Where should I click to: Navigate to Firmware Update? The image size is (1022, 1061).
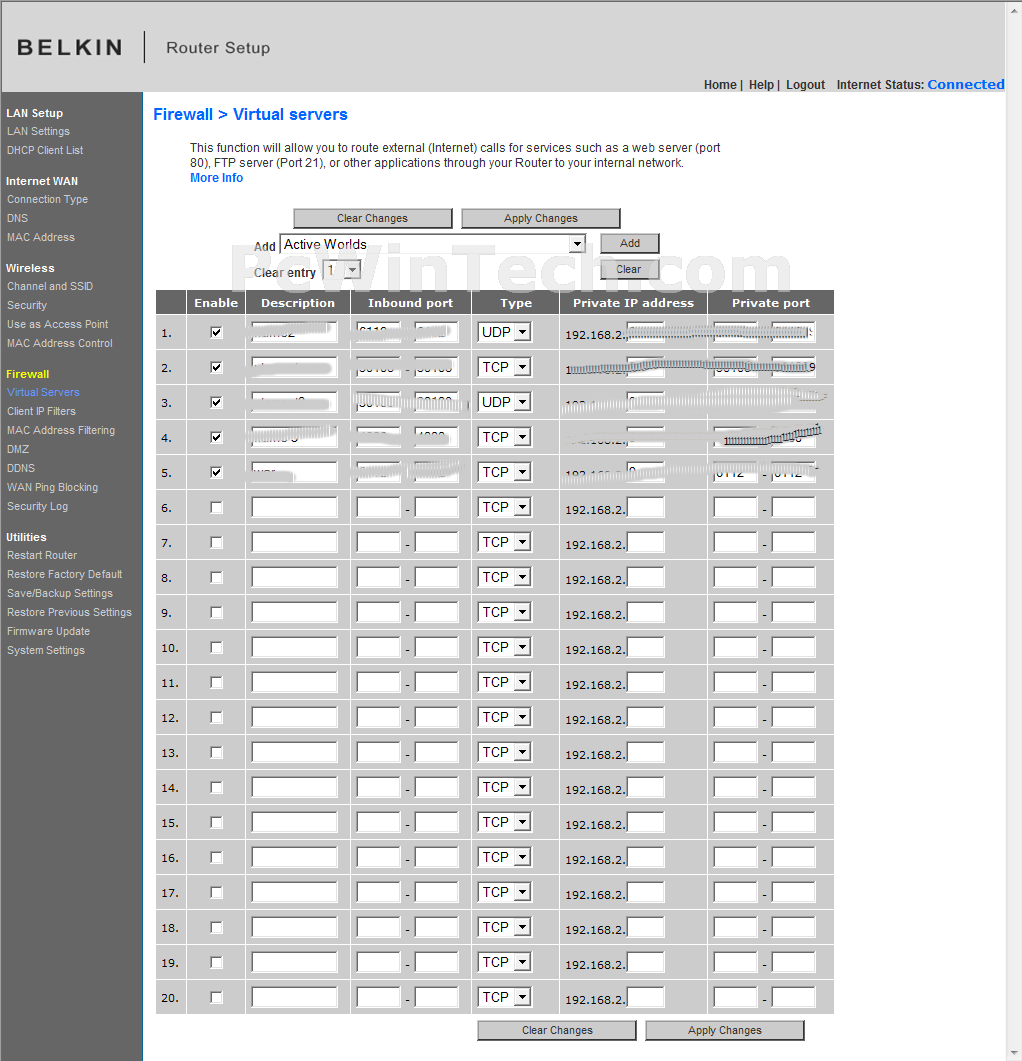pos(49,631)
